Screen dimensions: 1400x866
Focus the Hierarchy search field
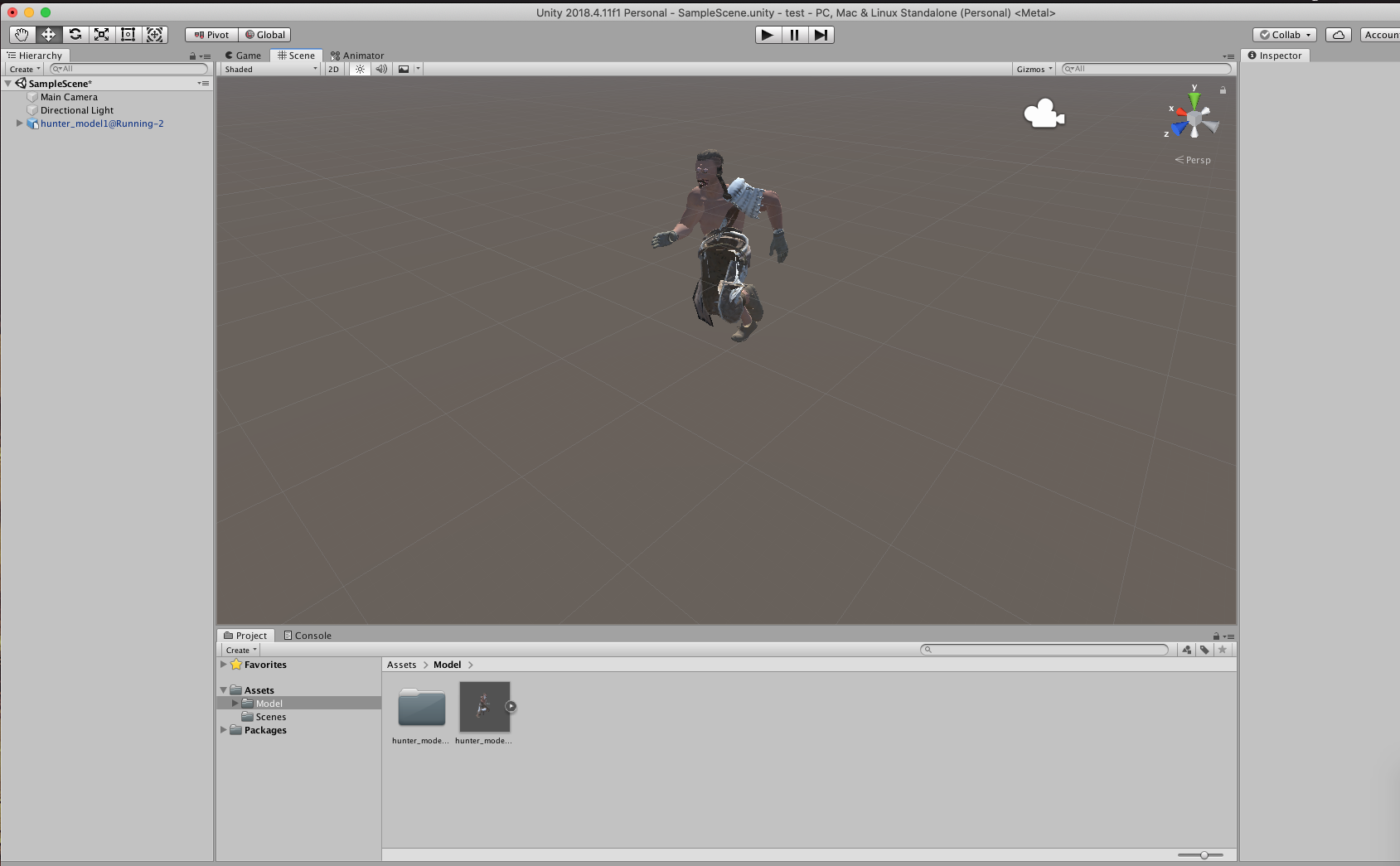[128, 69]
